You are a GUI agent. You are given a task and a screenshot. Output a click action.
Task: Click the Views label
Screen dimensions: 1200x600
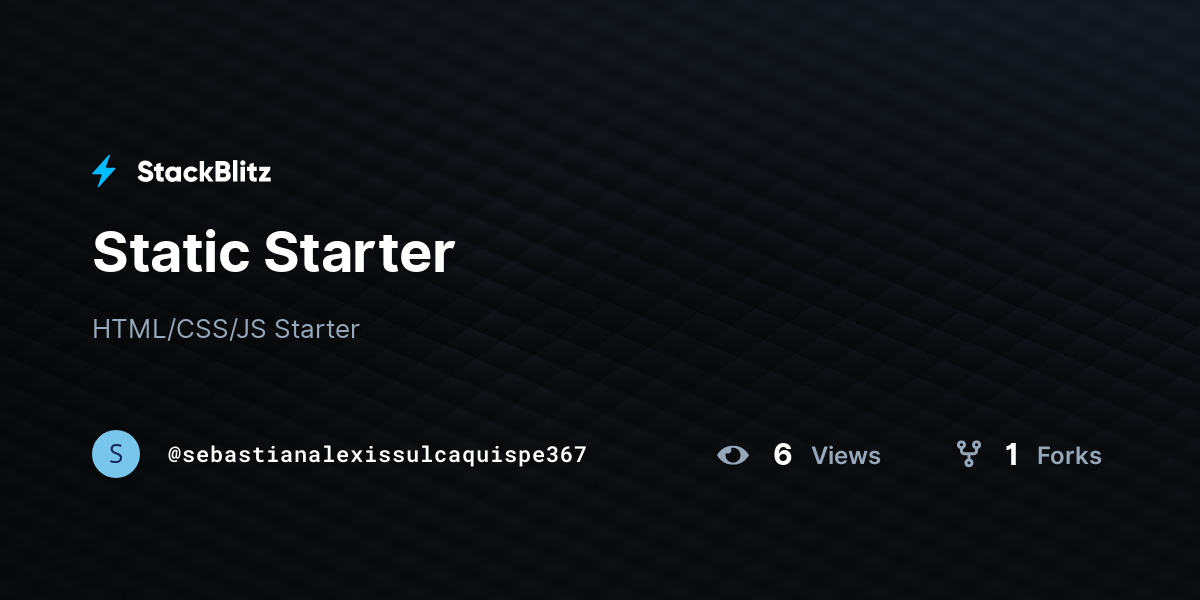(x=846, y=456)
